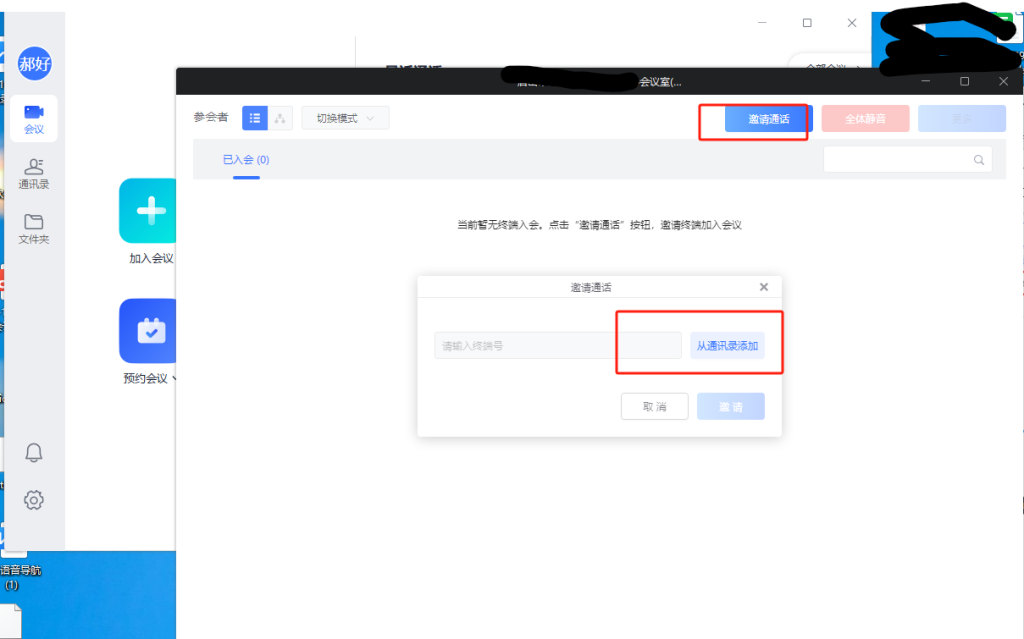Expand the arrow beside 预约会议
Viewport: 1024px width, 639px height.
tap(176, 379)
